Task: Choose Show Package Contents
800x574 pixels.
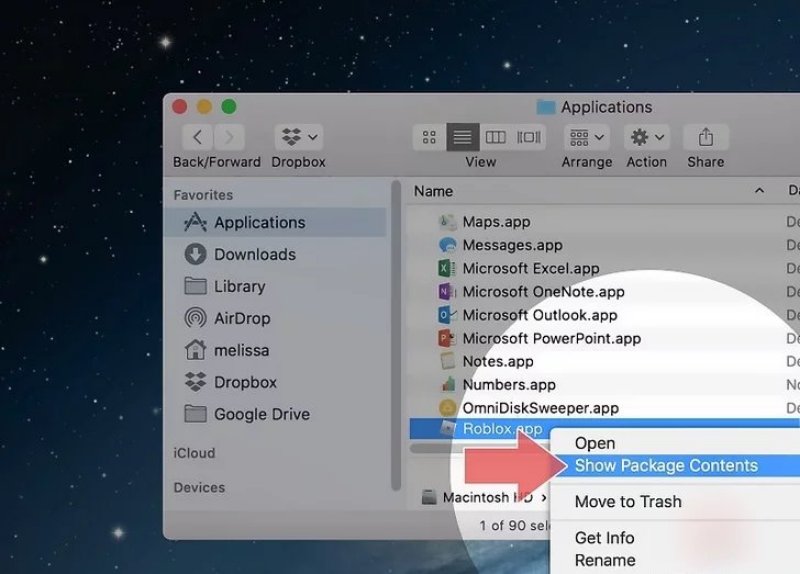Action: [x=676, y=466]
